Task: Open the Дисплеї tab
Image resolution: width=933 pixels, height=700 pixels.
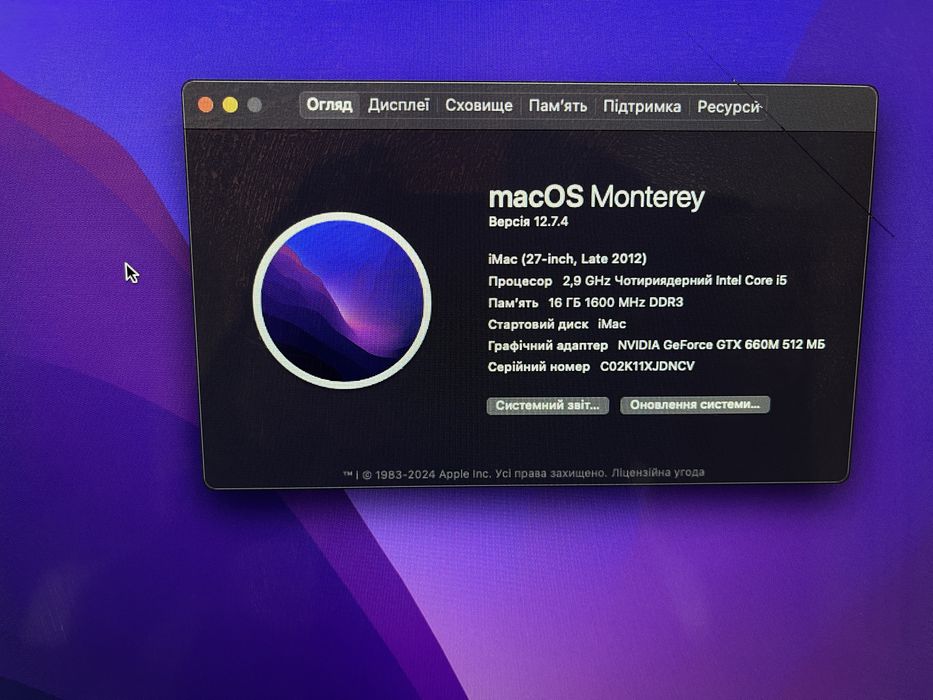Action: pos(398,106)
